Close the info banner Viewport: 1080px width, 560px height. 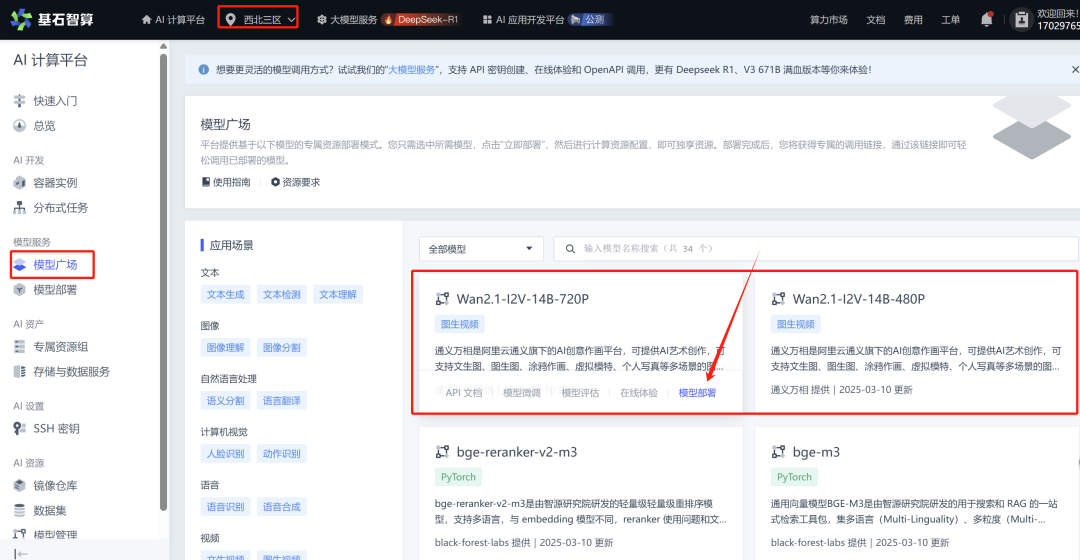click(1074, 70)
